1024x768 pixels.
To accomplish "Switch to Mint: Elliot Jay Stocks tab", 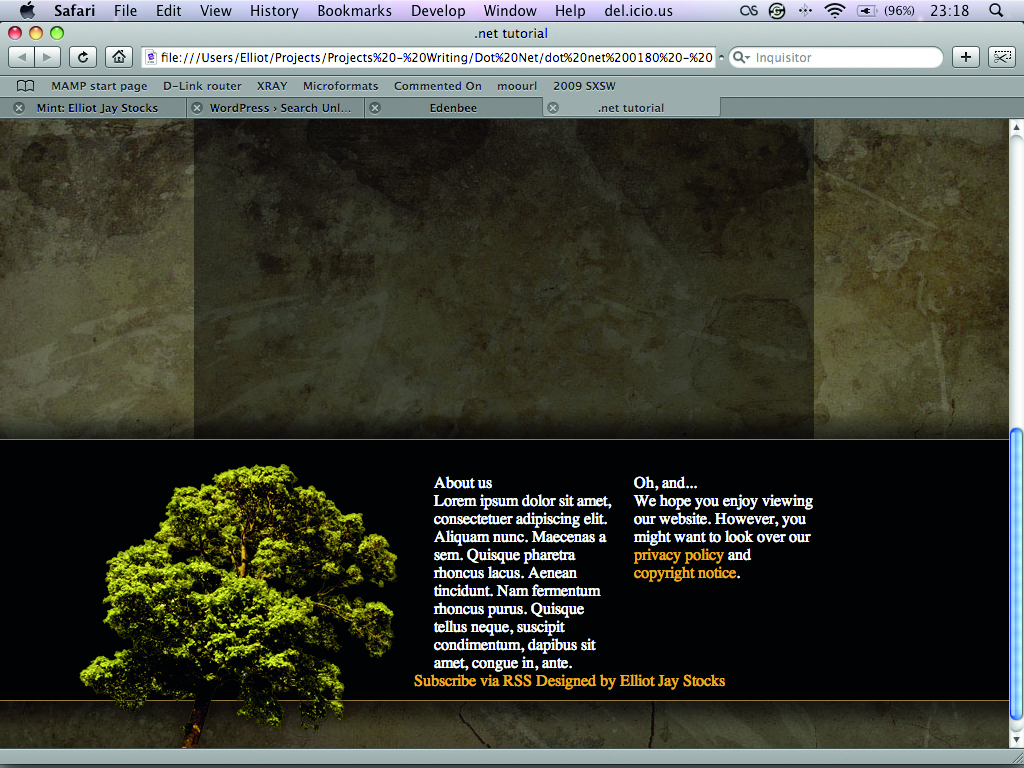I will click(x=94, y=108).
